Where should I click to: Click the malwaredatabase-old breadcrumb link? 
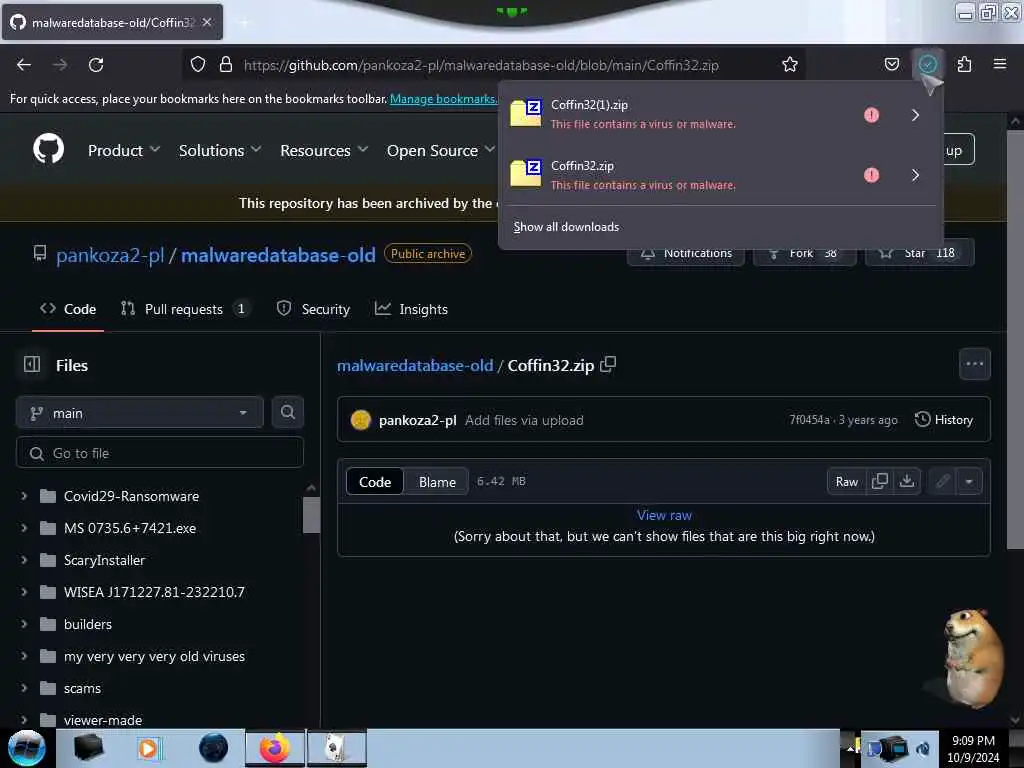[x=415, y=365]
